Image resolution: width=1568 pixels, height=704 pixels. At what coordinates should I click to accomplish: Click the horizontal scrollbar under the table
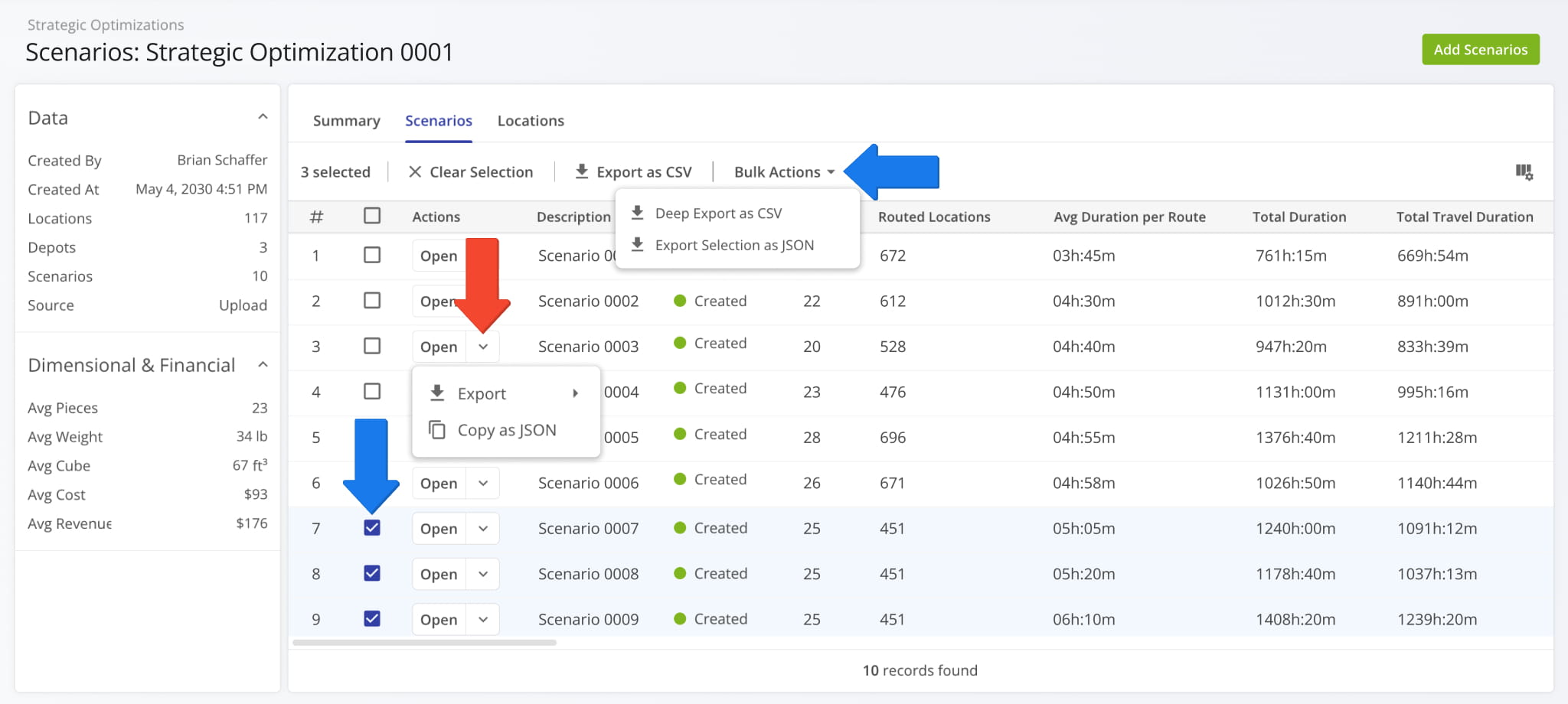[x=424, y=643]
